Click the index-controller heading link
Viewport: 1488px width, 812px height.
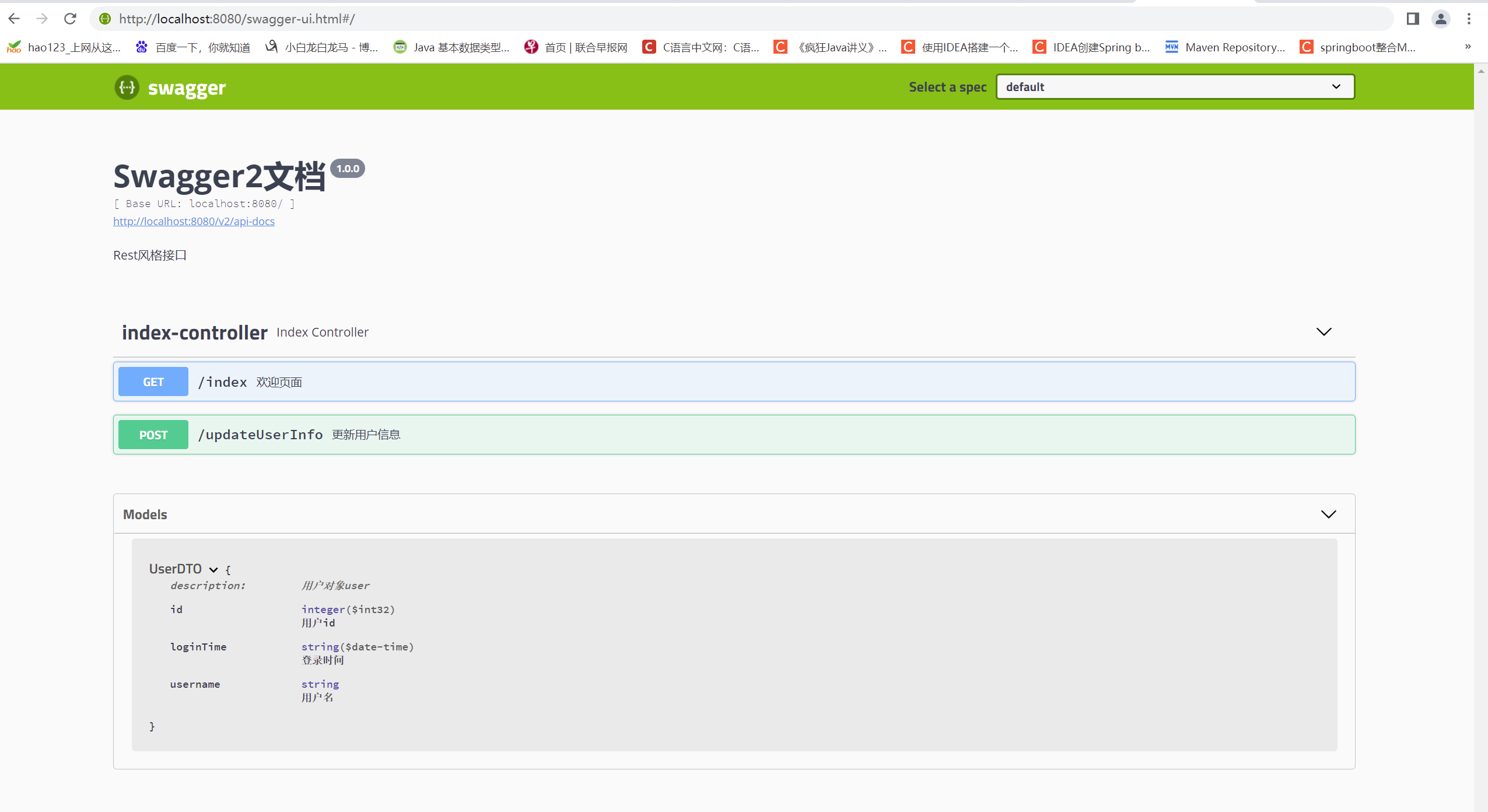(x=194, y=332)
